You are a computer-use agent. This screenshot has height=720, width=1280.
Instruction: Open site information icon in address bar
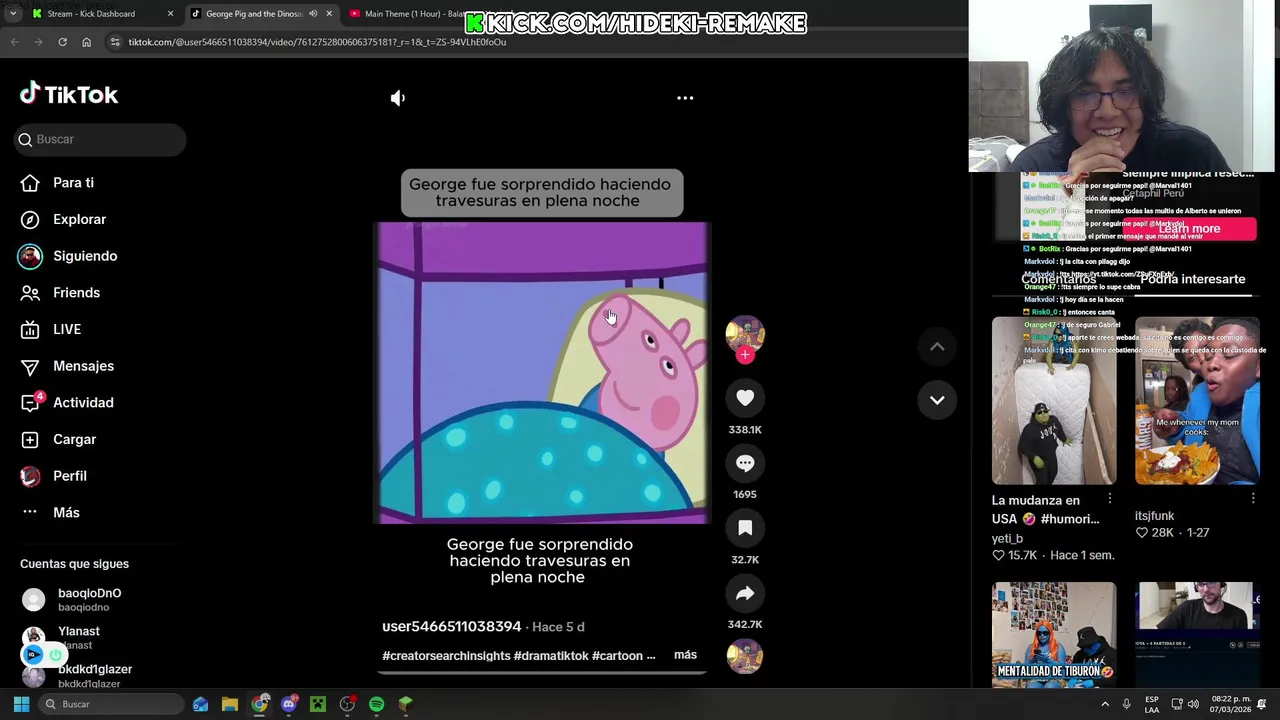115,42
